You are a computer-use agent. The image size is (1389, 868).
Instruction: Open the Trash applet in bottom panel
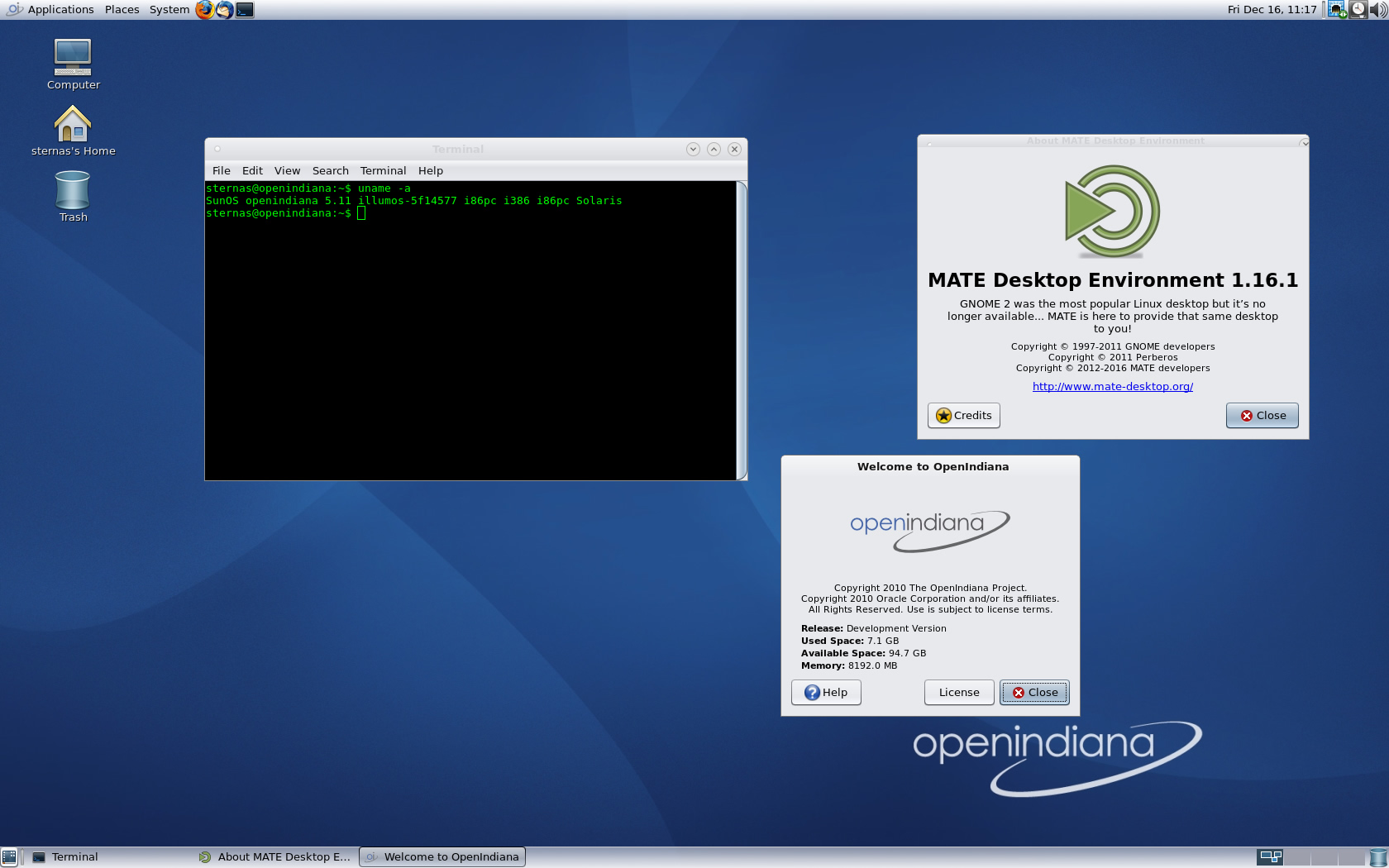click(x=1378, y=857)
